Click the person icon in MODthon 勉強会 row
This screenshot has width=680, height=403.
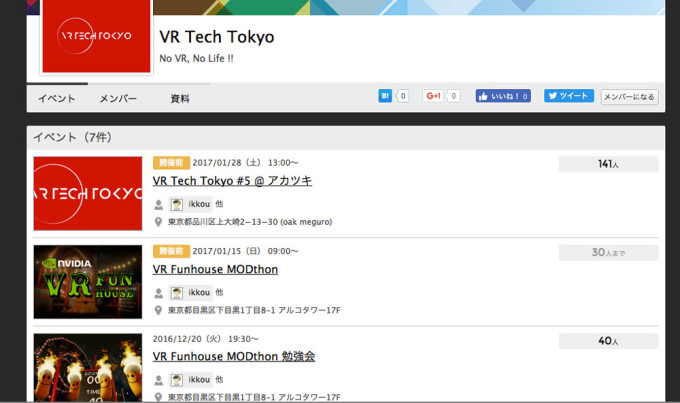[x=159, y=380]
